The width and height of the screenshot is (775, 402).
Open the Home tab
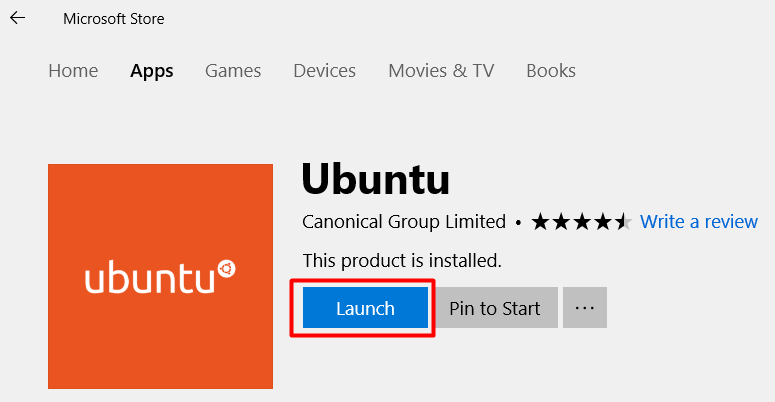pos(73,71)
